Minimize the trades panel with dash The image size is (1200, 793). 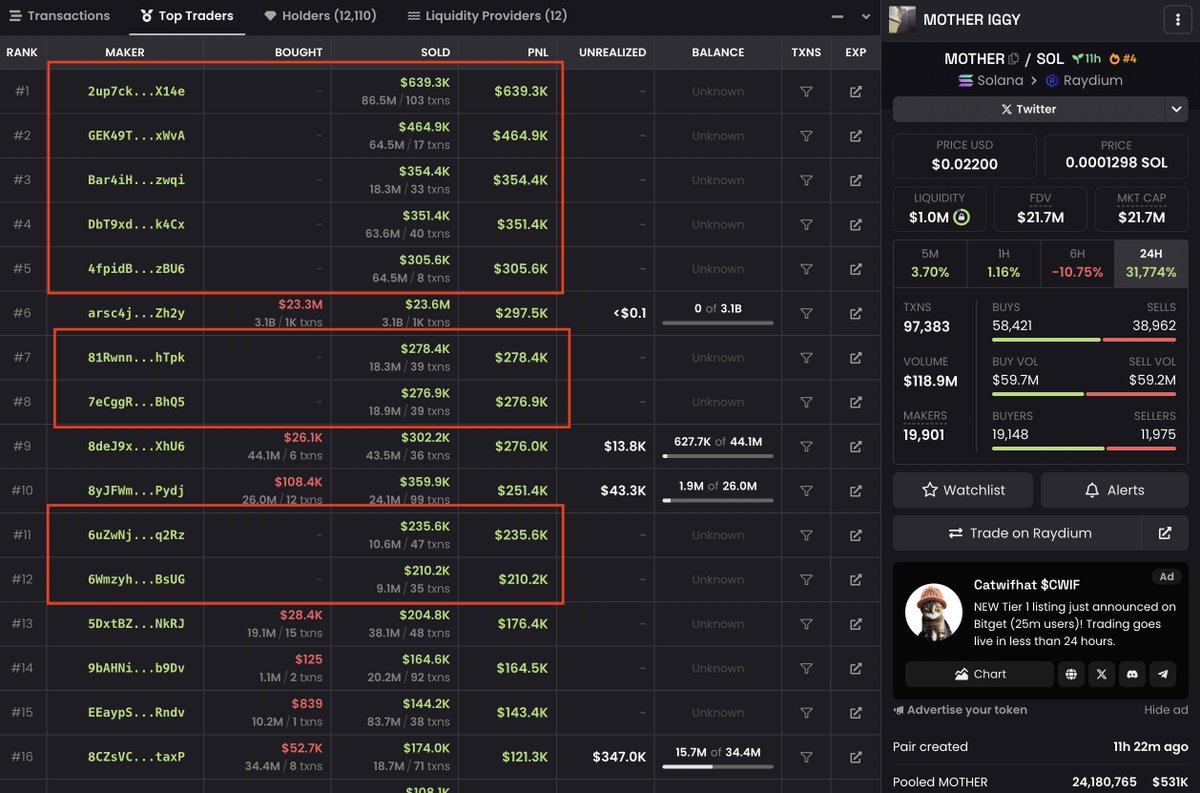[837, 17]
